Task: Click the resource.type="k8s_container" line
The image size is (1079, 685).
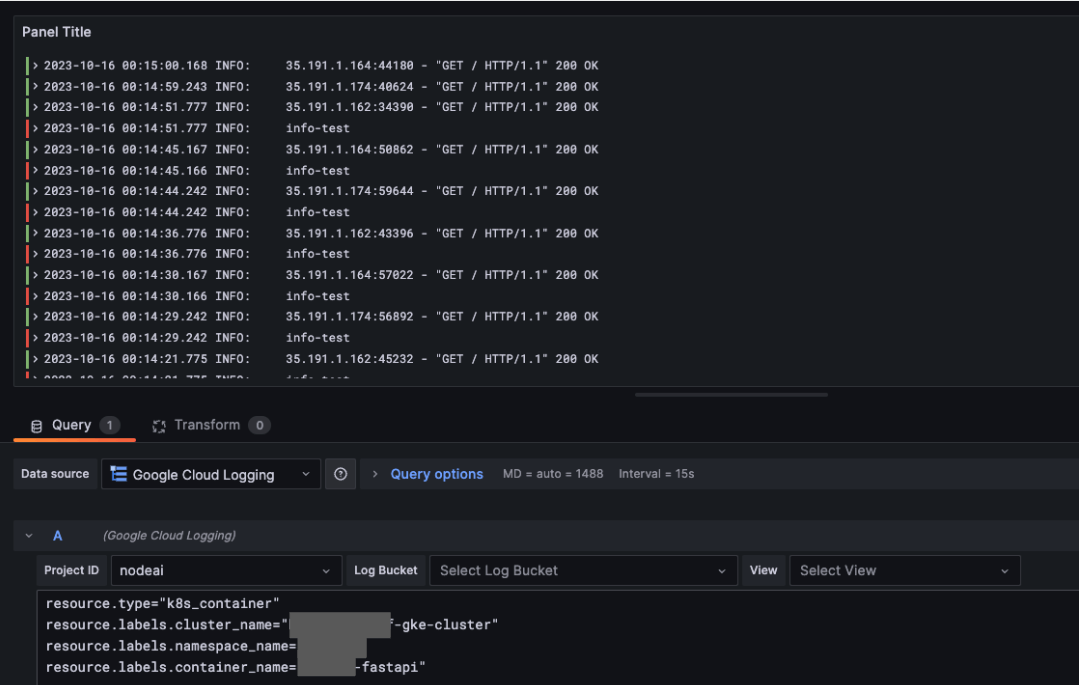Action: click(x=162, y=604)
